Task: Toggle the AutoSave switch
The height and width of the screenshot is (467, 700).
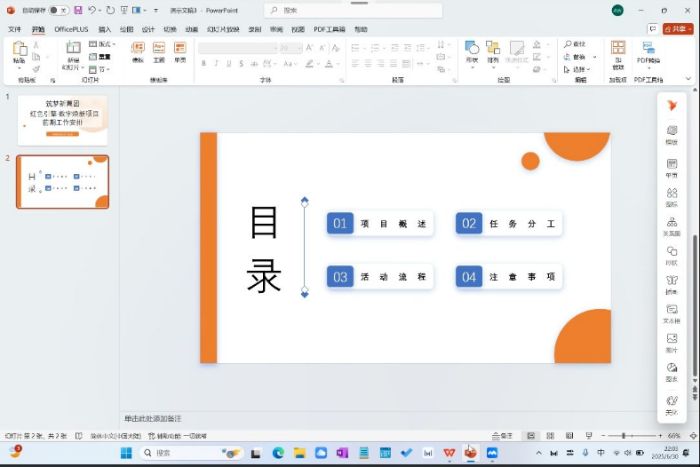Action: tap(59, 10)
